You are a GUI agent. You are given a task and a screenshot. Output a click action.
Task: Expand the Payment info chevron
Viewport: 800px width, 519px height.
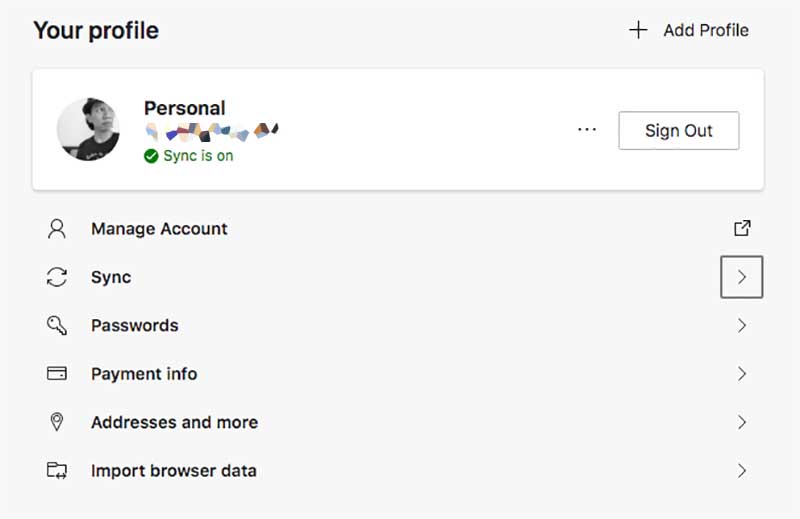[742, 374]
